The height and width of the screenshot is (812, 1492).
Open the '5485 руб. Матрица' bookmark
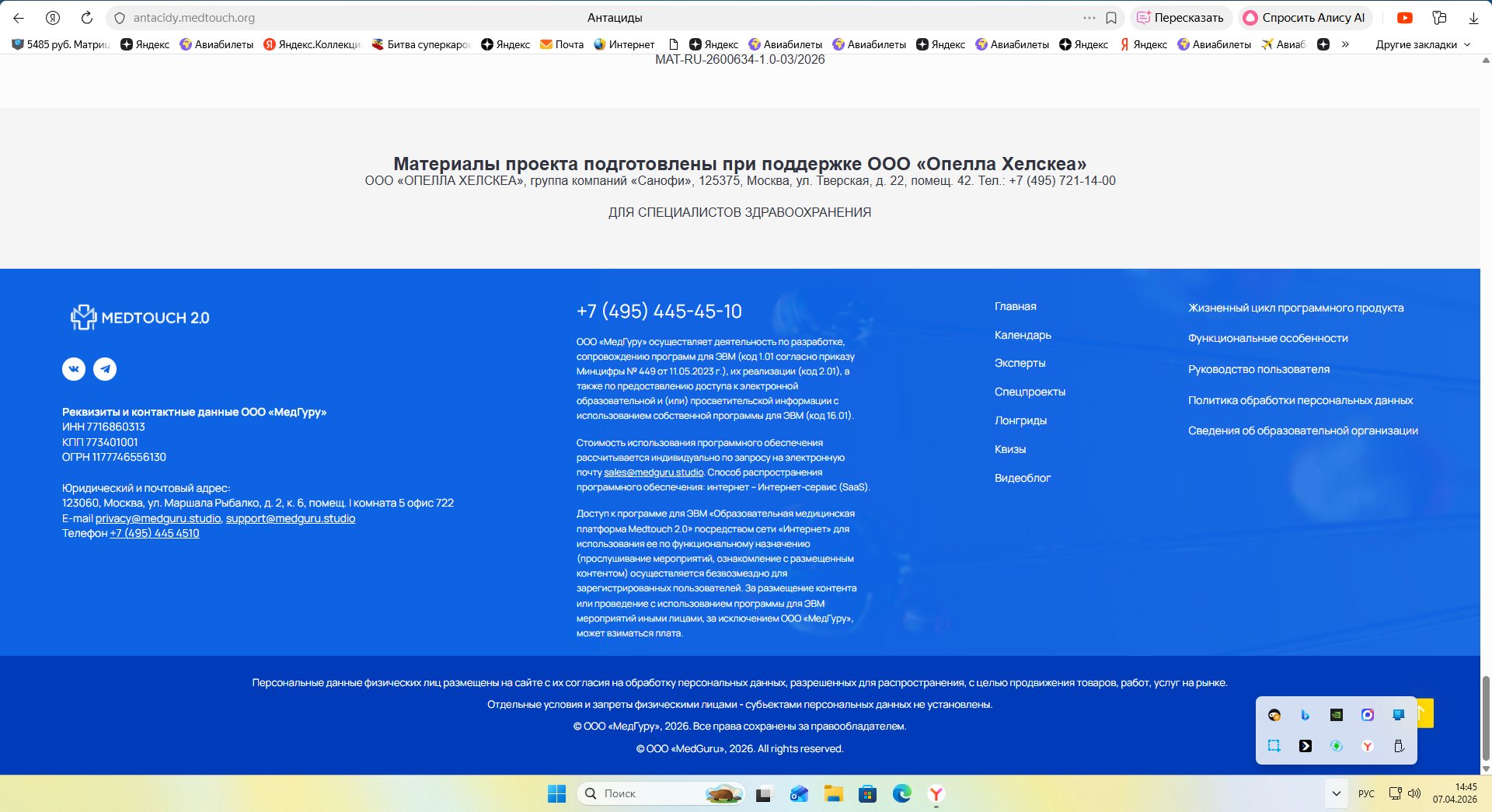click(61, 44)
